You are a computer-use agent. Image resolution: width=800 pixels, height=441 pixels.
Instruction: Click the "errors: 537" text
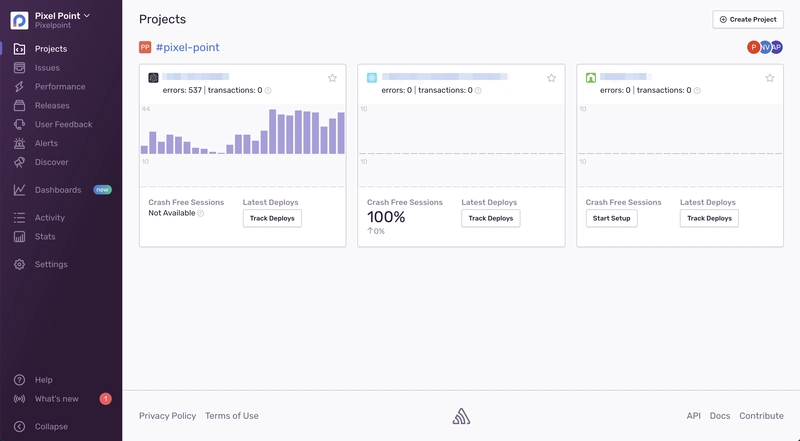coord(182,90)
